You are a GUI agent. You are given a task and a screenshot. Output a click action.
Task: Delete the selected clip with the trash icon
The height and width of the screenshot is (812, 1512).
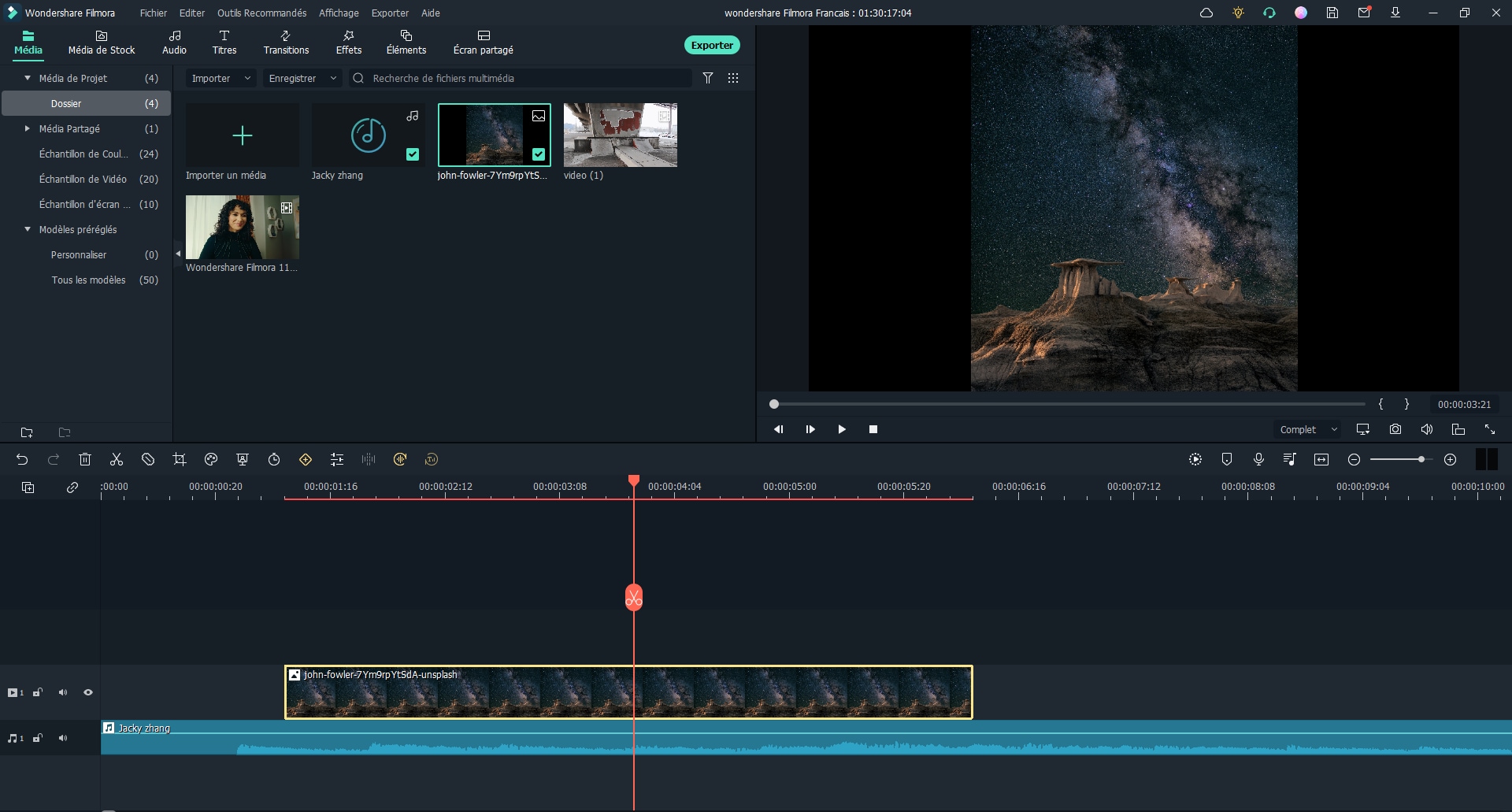click(85, 459)
